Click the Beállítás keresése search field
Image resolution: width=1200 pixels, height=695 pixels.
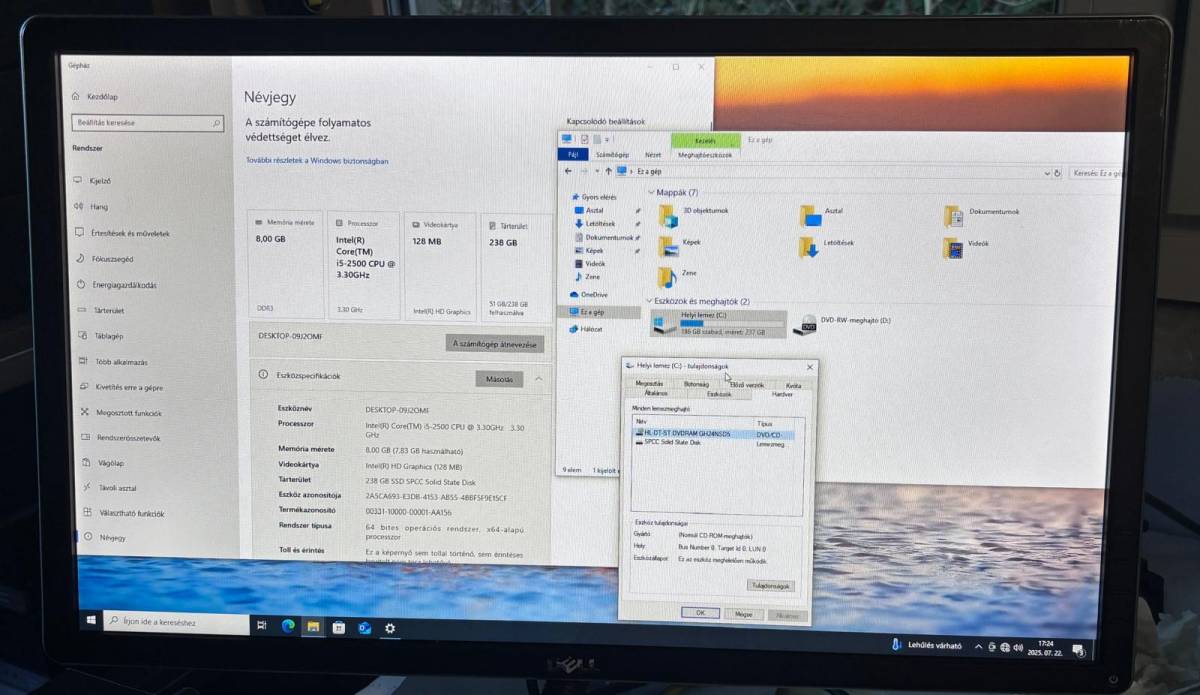pyautogui.click(x=148, y=123)
